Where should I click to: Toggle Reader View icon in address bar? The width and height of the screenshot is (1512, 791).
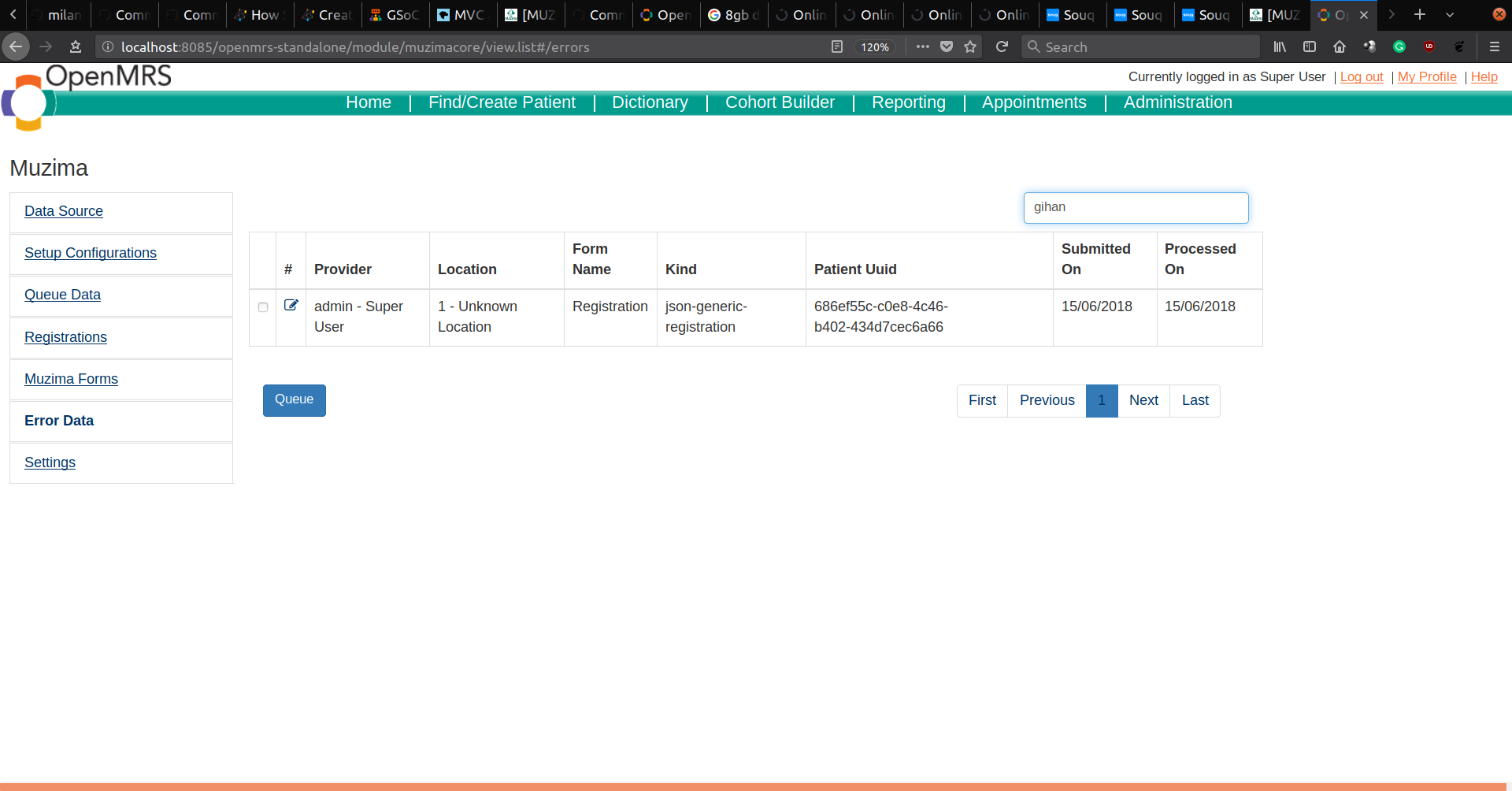tap(837, 46)
